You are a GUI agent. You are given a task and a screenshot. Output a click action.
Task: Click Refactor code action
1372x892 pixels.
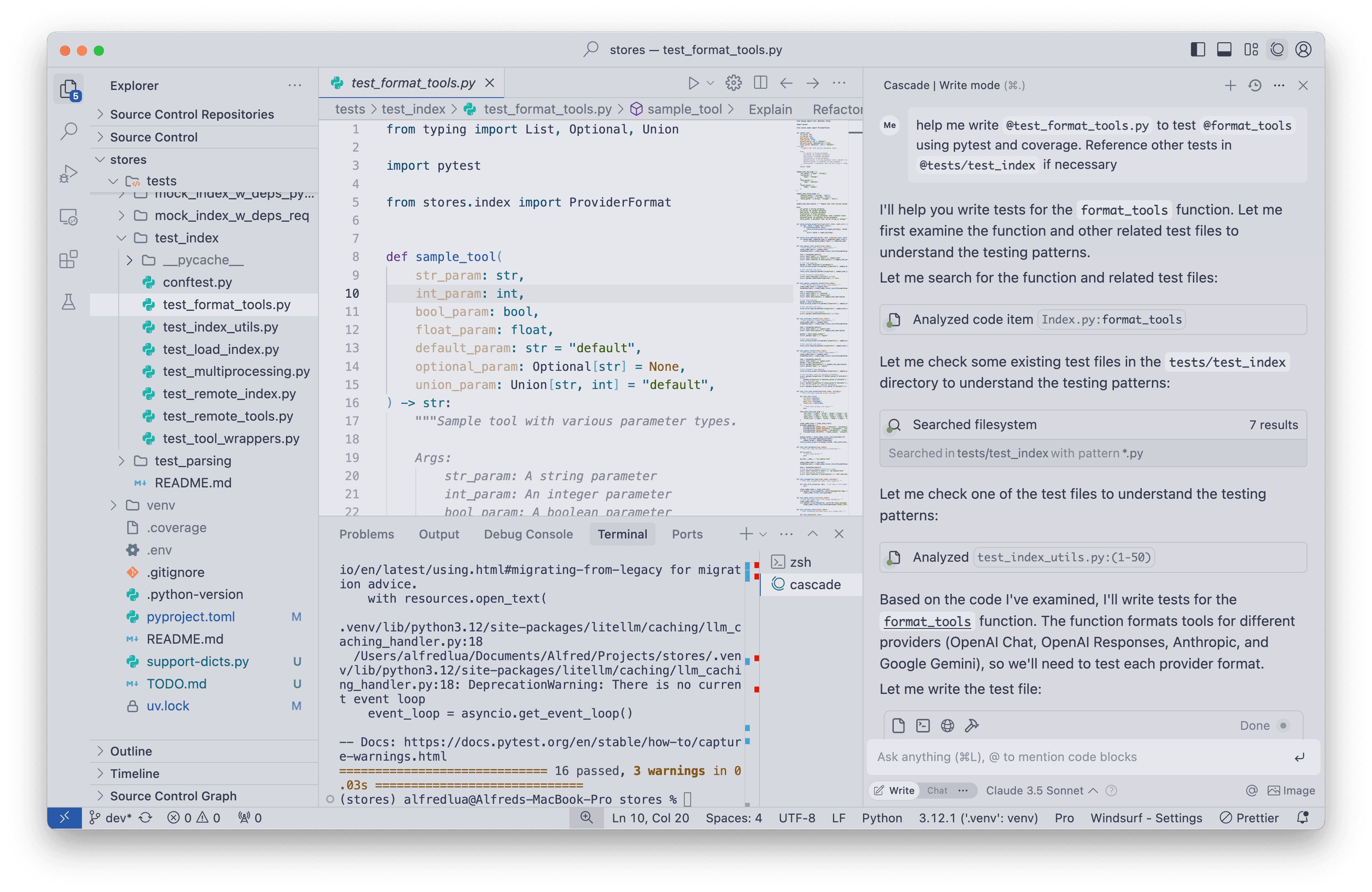tap(837, 109)
